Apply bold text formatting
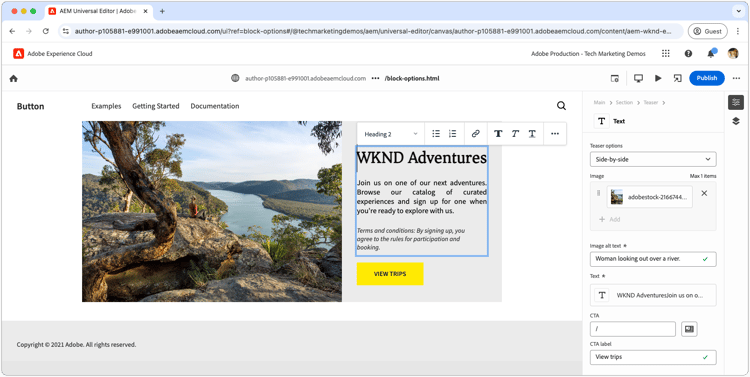This screenshot has height=377, width=750. pyautogui.click(x=498, y=134)
